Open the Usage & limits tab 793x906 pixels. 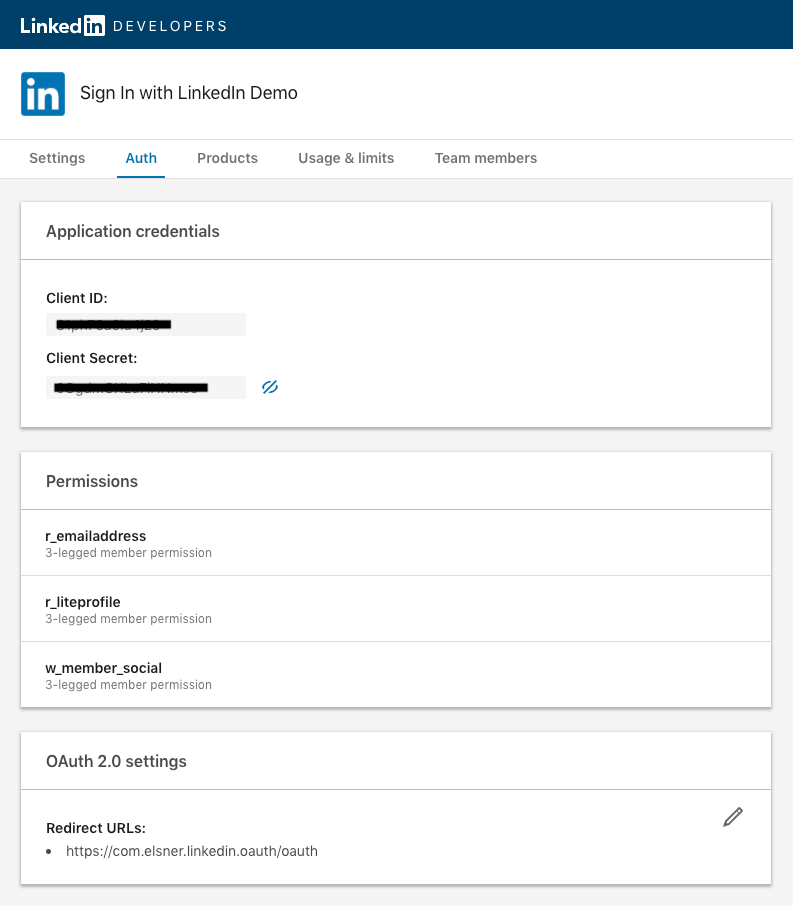click(346, 158)
